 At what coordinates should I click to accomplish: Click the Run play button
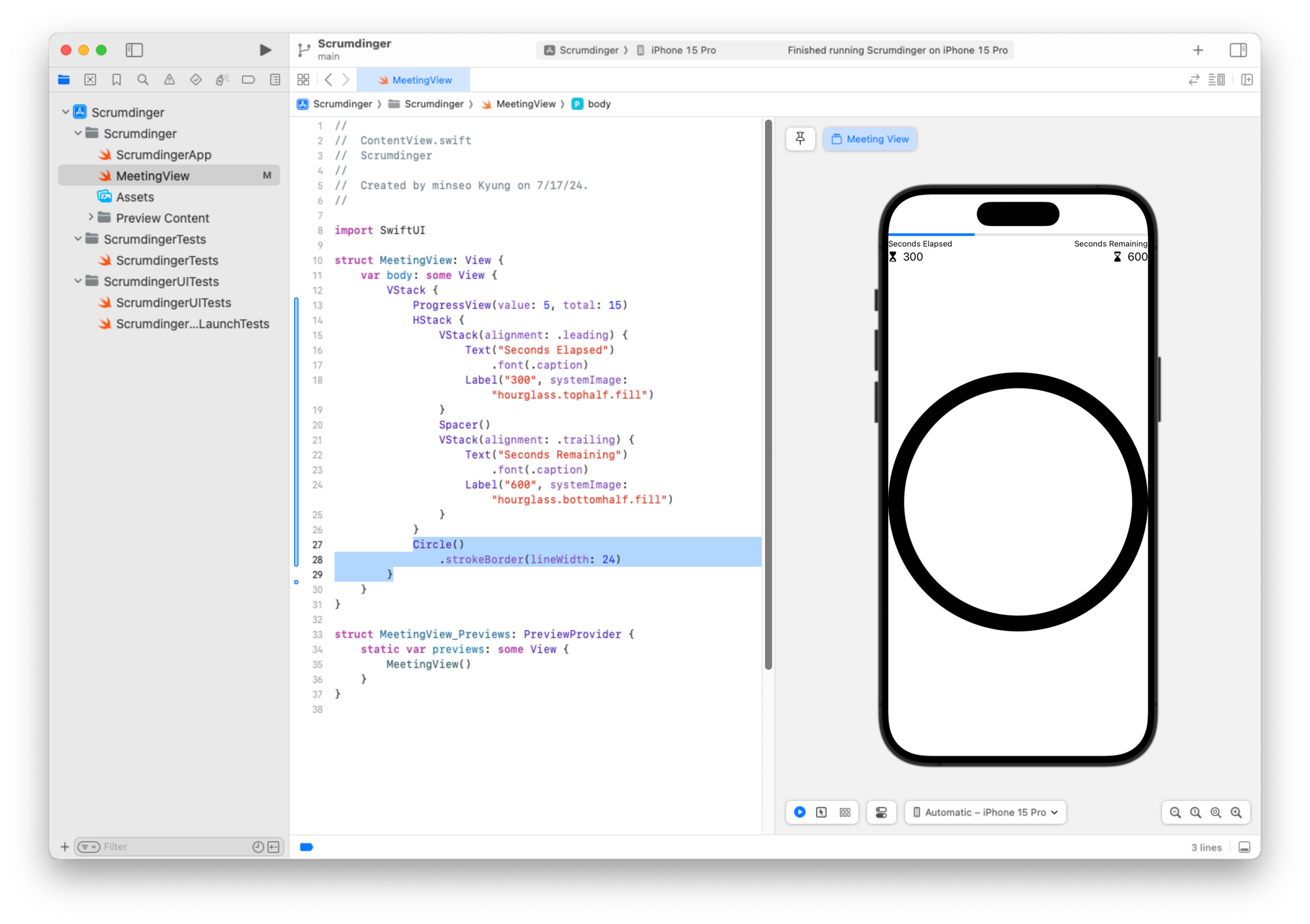(x=265, y=50)
